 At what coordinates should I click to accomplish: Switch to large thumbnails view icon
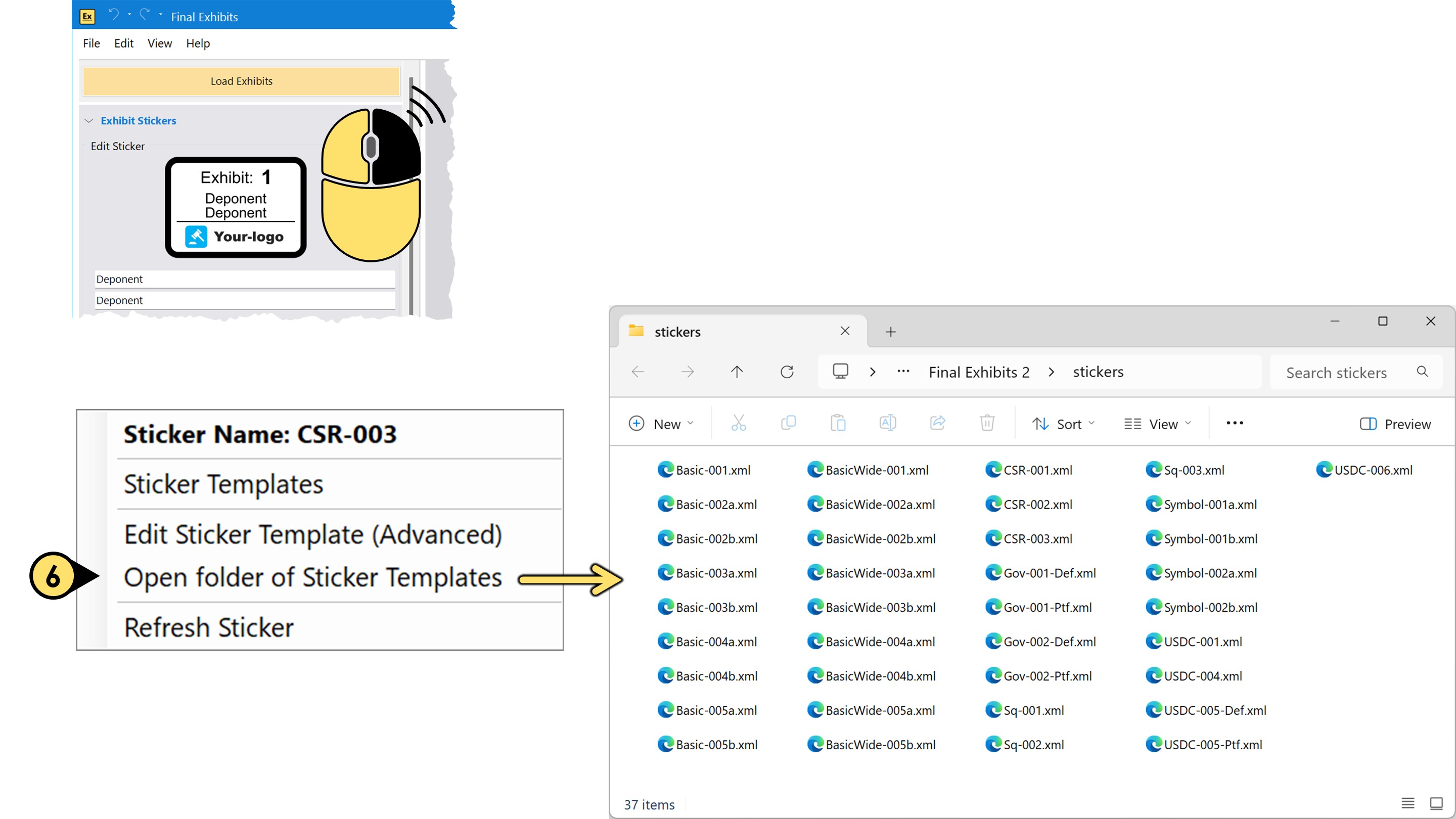point(1436,803)
